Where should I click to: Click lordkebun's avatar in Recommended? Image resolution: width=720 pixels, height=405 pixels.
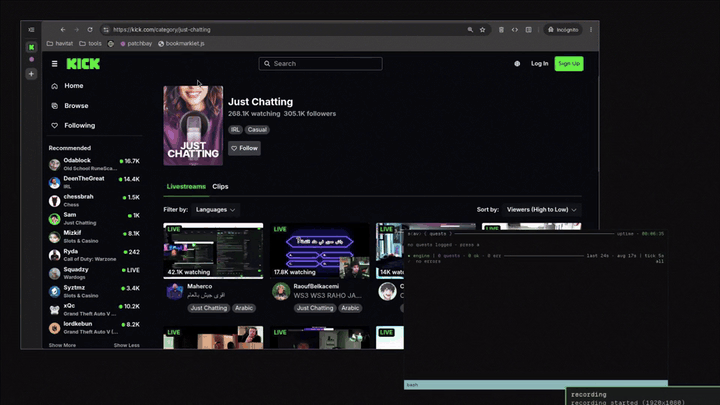pos(55,328)
